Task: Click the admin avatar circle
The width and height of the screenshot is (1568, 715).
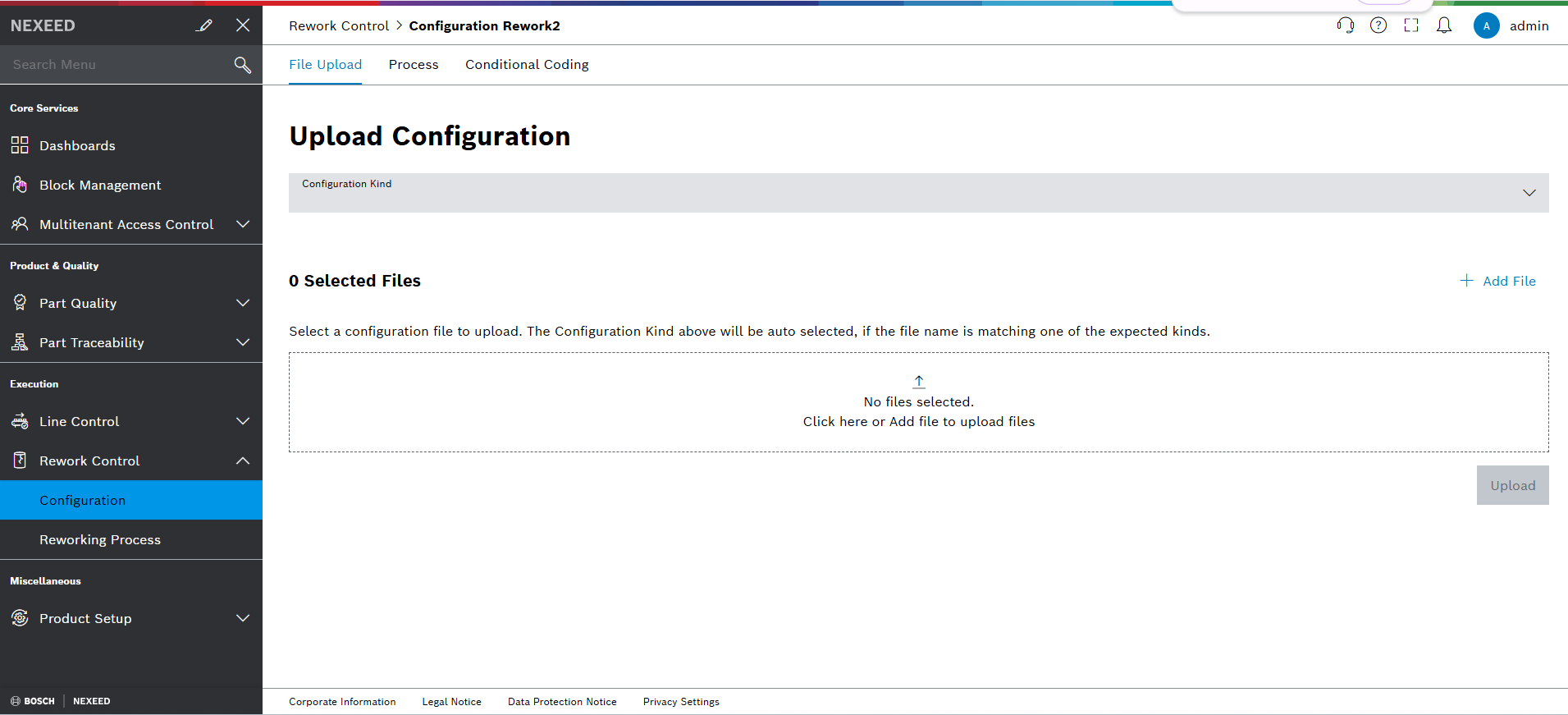Action: (x=1487, y=25)
